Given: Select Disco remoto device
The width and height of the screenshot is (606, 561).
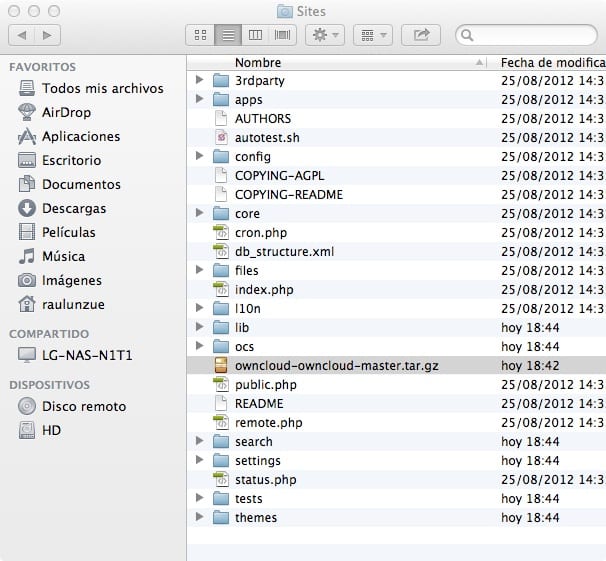Looking at the screenshot, I should (83, 406).
